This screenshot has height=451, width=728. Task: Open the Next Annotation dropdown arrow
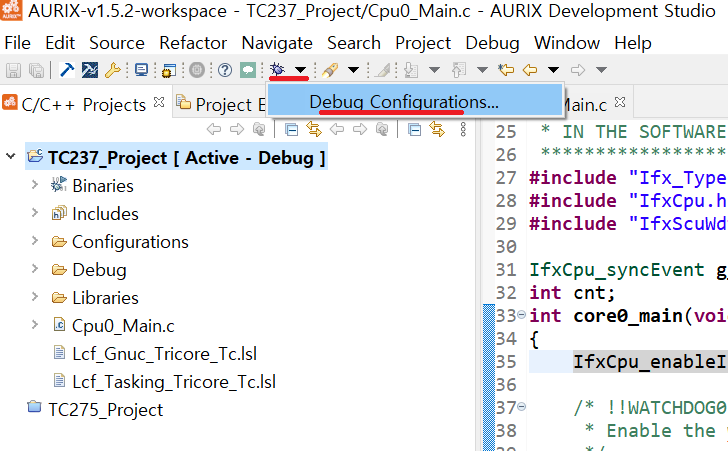[434, 70]
